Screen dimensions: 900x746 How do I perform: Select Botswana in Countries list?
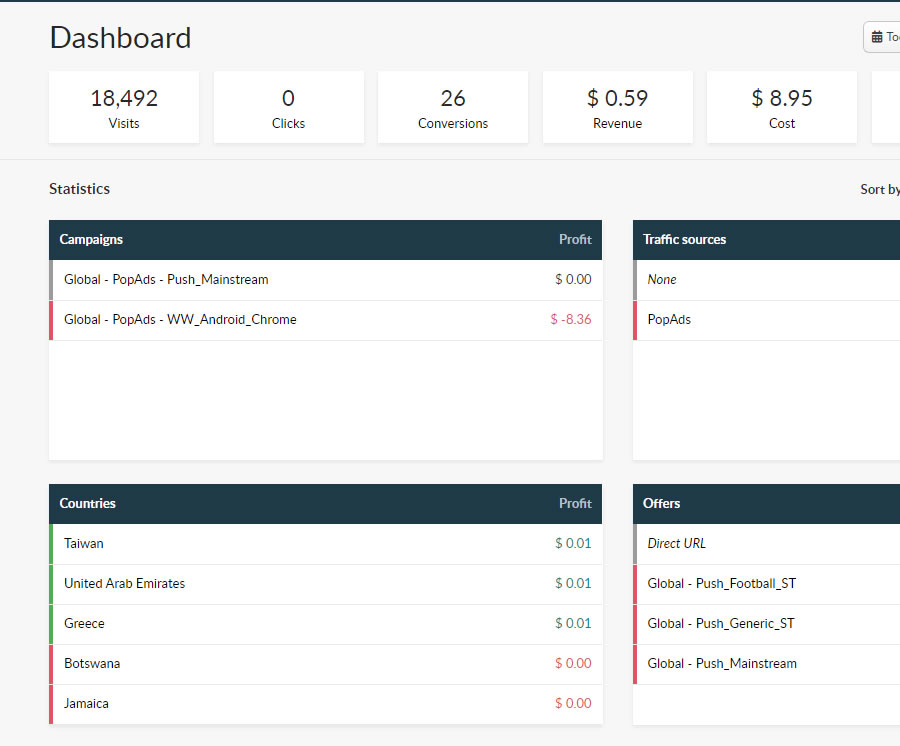pos(325,664)
